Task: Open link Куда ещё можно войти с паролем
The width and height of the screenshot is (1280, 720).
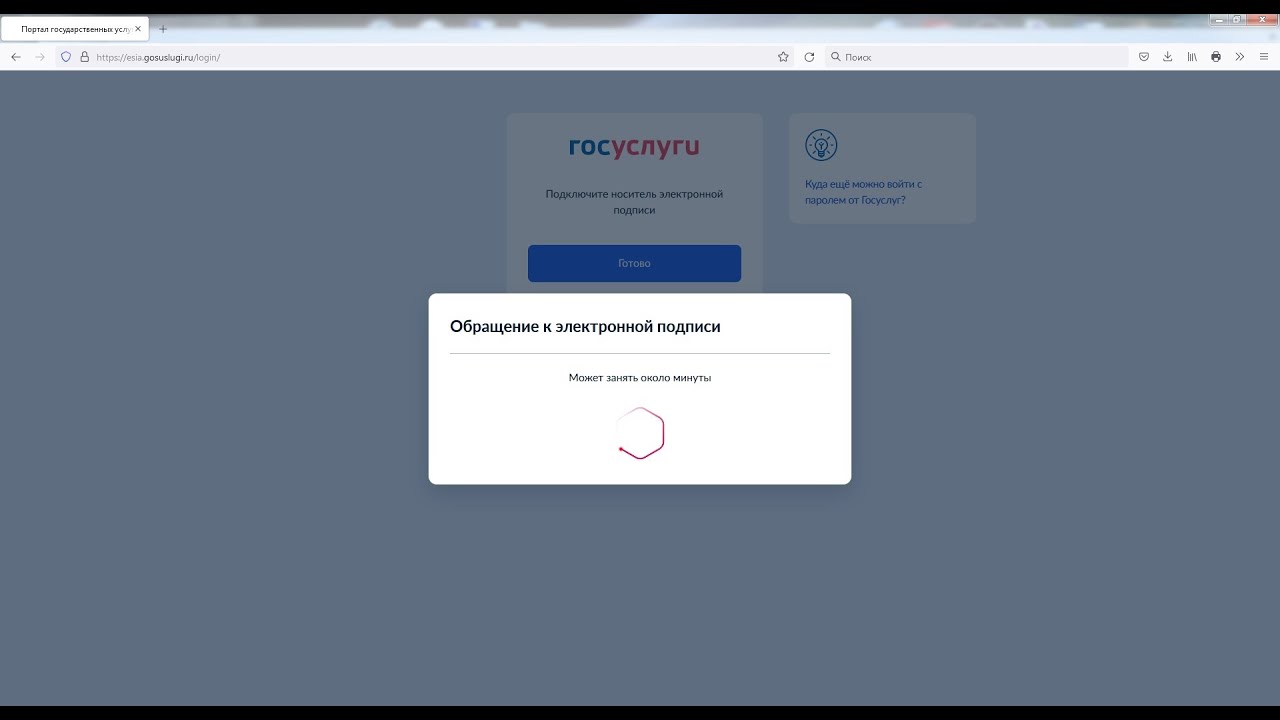Action: pyautogui.click(x=863, y=192)
